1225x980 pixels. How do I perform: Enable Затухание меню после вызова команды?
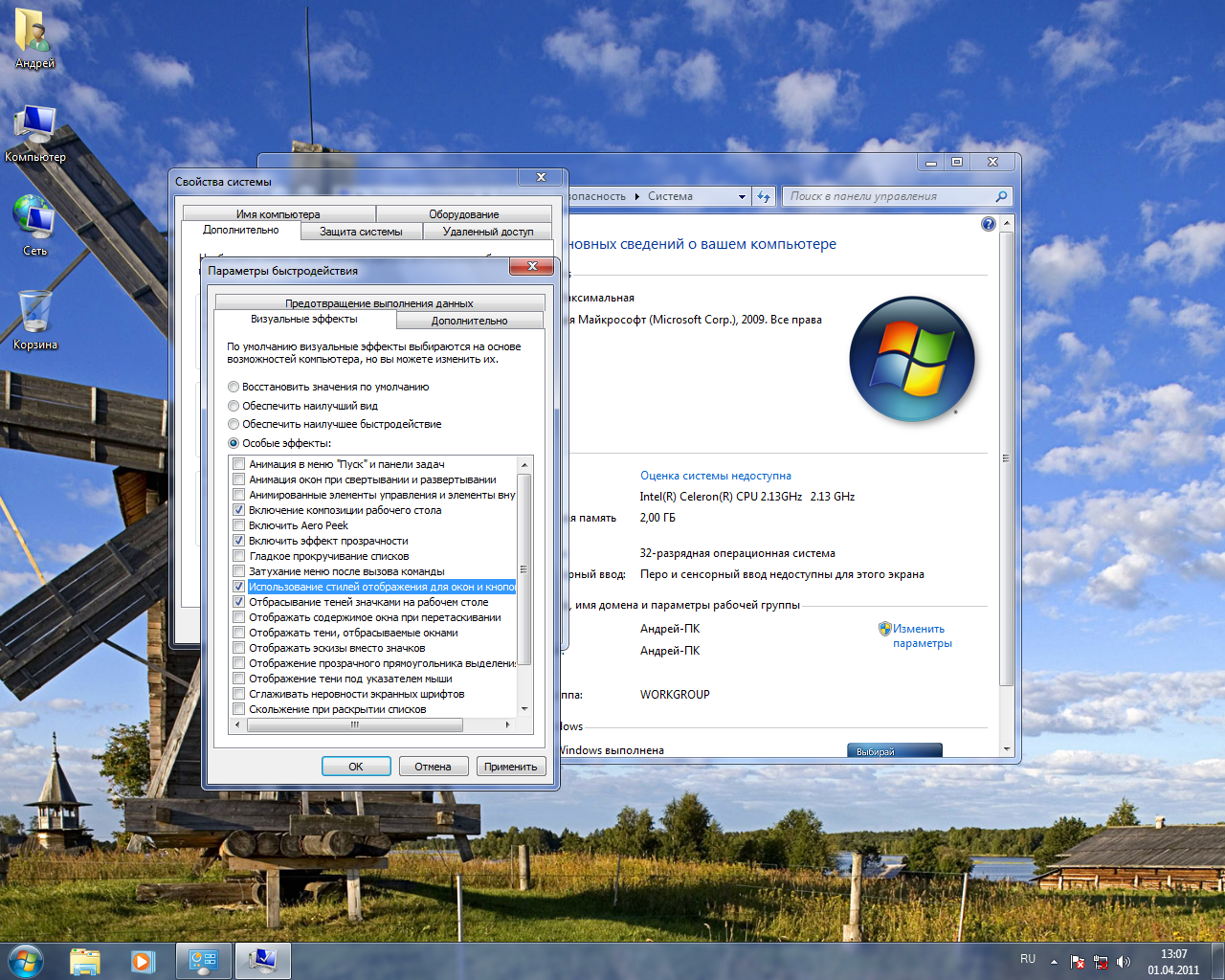pos(239,571)
